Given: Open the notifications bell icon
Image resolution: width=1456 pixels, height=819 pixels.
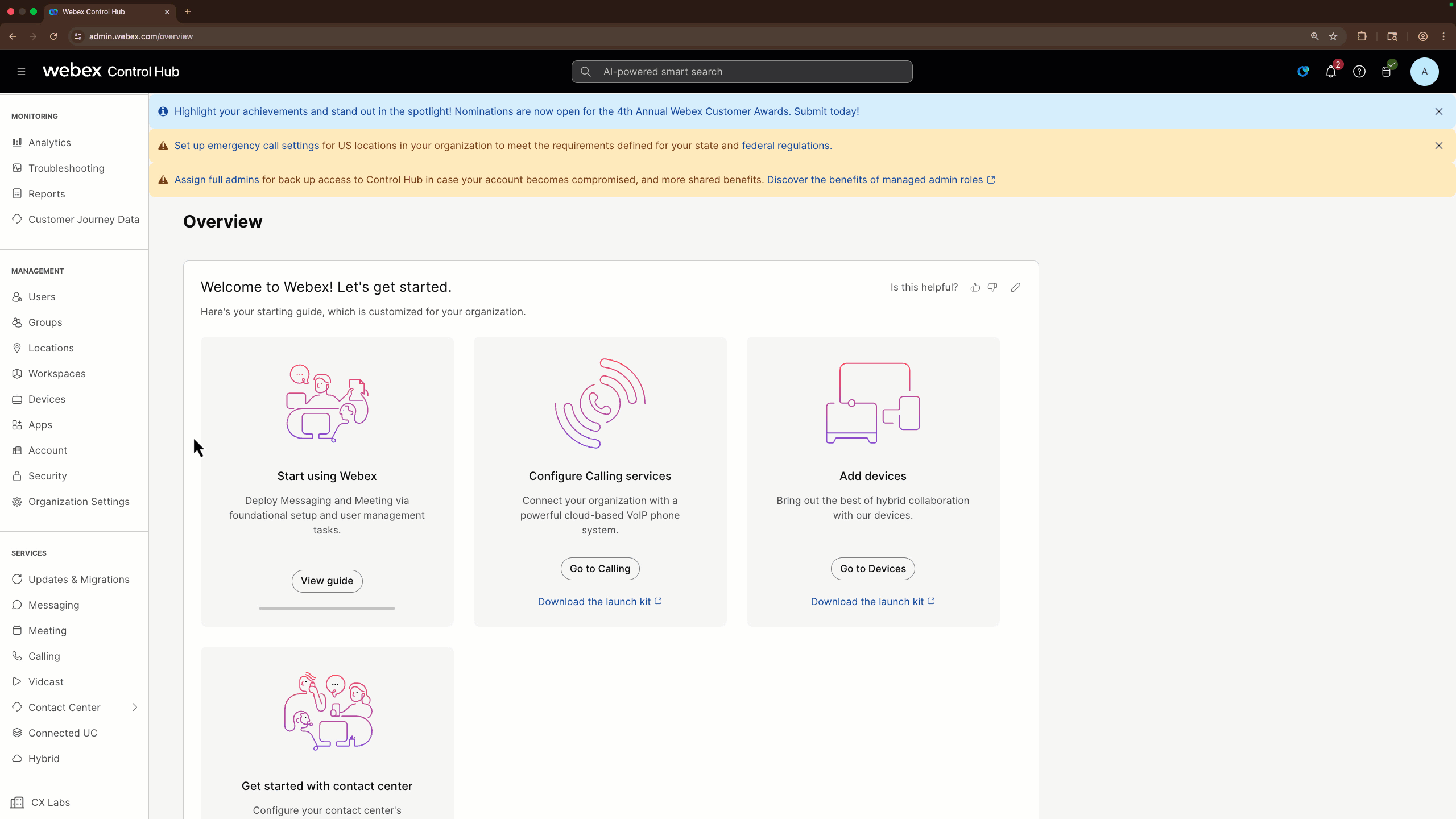Looking at the screenshot, I should pyautogui.click(x=1330, y=72).
